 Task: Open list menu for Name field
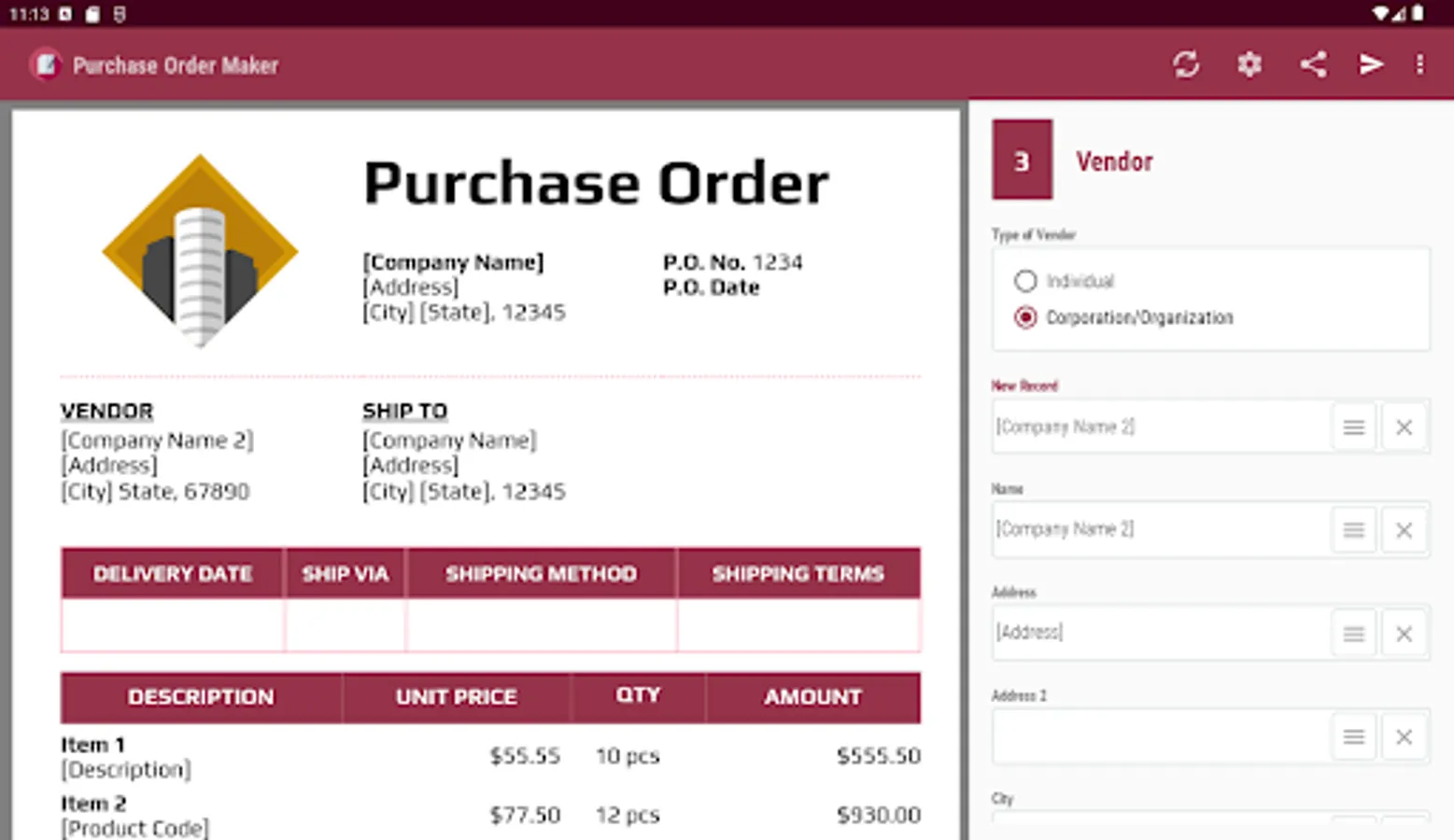click(x=1353, y=530)
